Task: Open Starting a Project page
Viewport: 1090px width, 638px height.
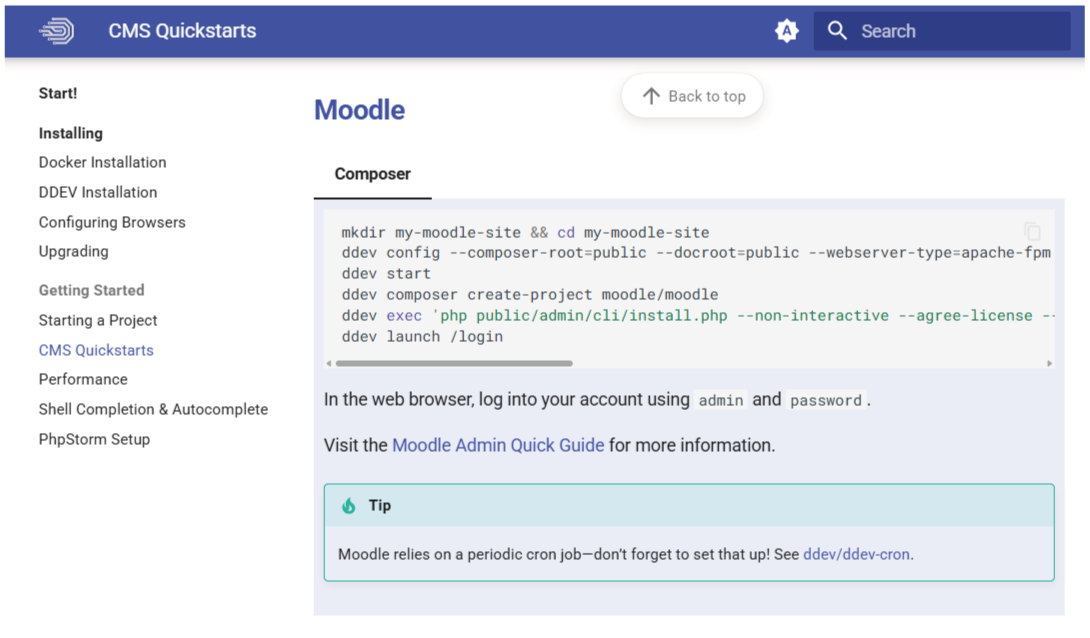Action: click(98, 320)
